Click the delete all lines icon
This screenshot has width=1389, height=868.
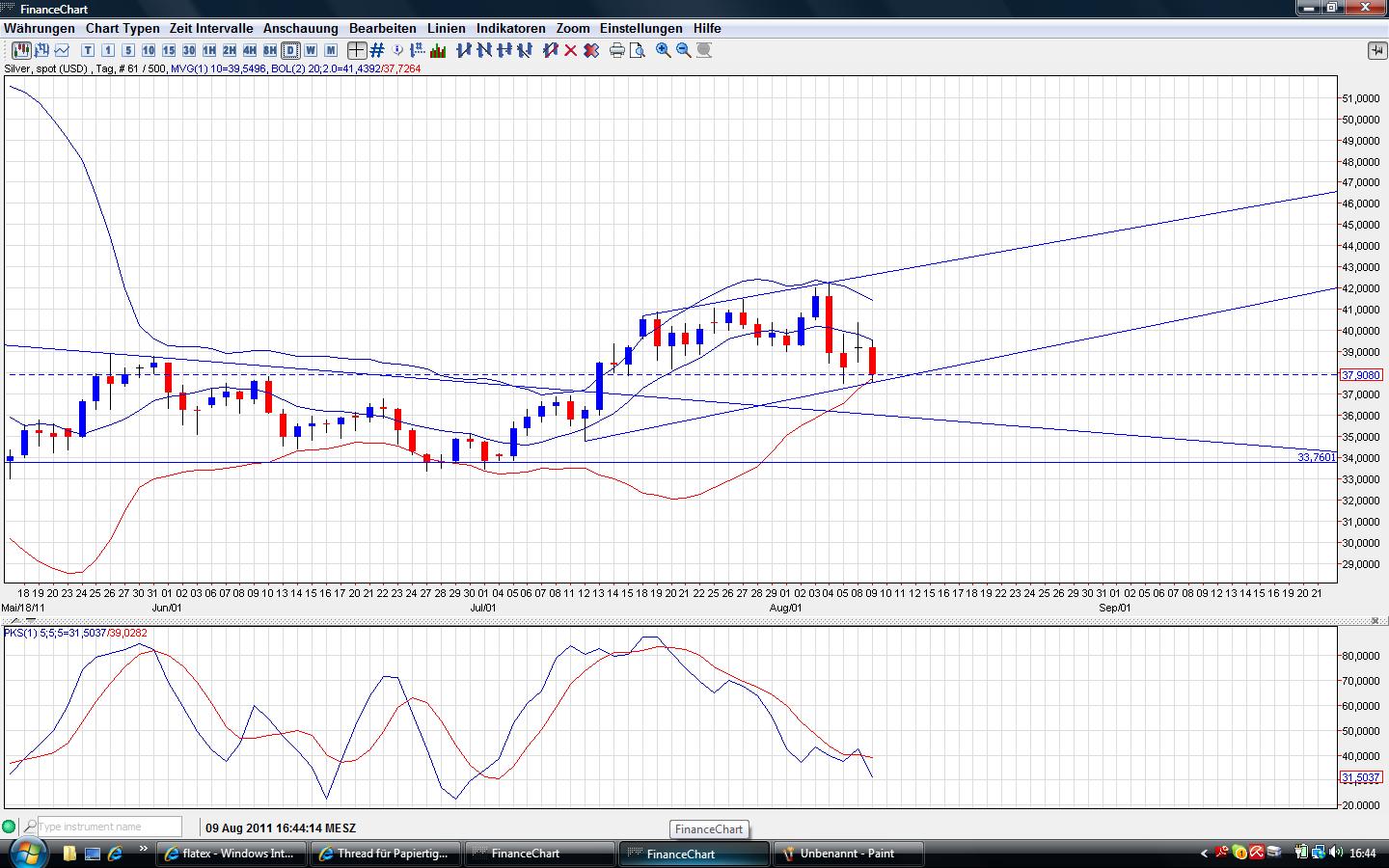pos(590,50)
